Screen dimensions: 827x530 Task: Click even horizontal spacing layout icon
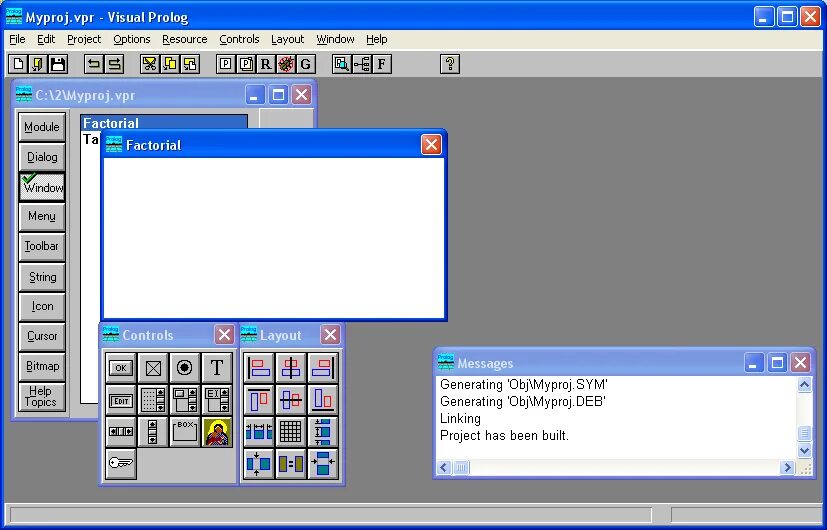(x=259, y=432)
